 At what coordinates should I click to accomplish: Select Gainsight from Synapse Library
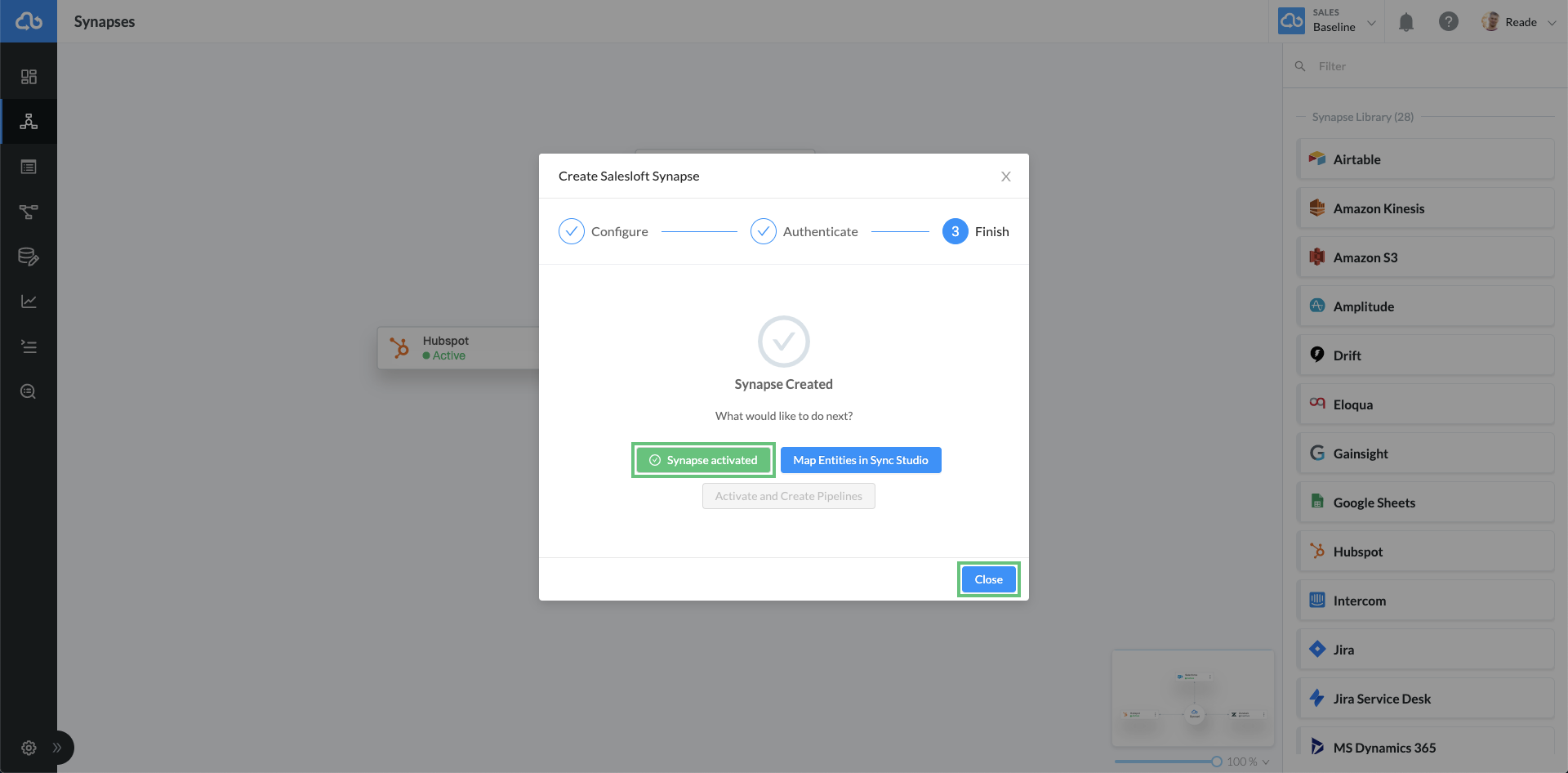[x=1426, y=454]
